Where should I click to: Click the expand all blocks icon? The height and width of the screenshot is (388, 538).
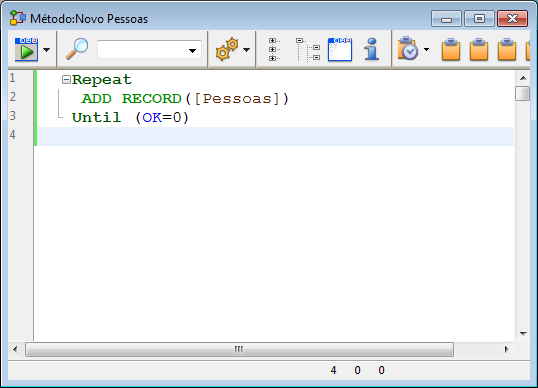(x=274, y=50)
